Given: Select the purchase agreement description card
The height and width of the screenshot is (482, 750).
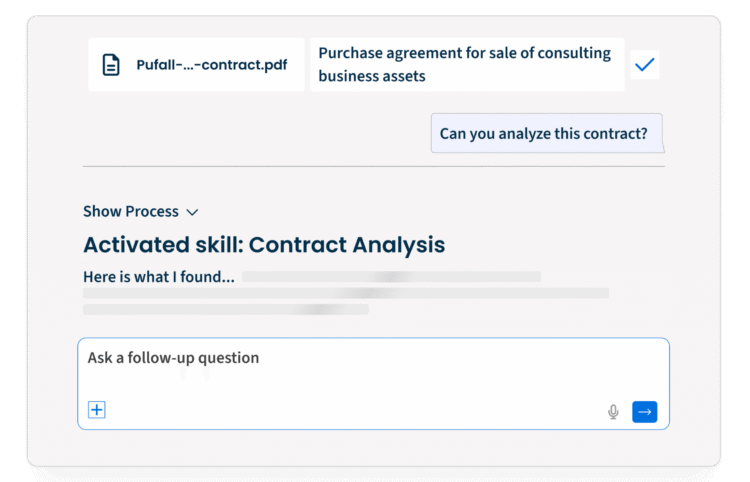Looking at the screenshot, I should (467, 65).
